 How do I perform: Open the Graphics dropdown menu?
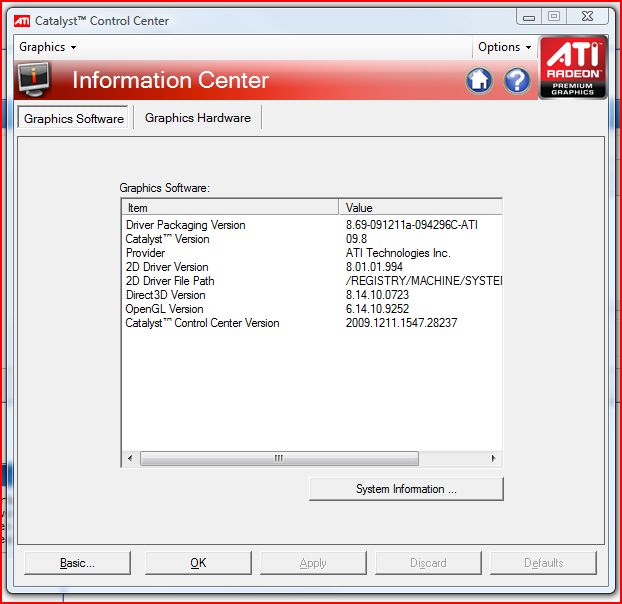coord(48,47)
